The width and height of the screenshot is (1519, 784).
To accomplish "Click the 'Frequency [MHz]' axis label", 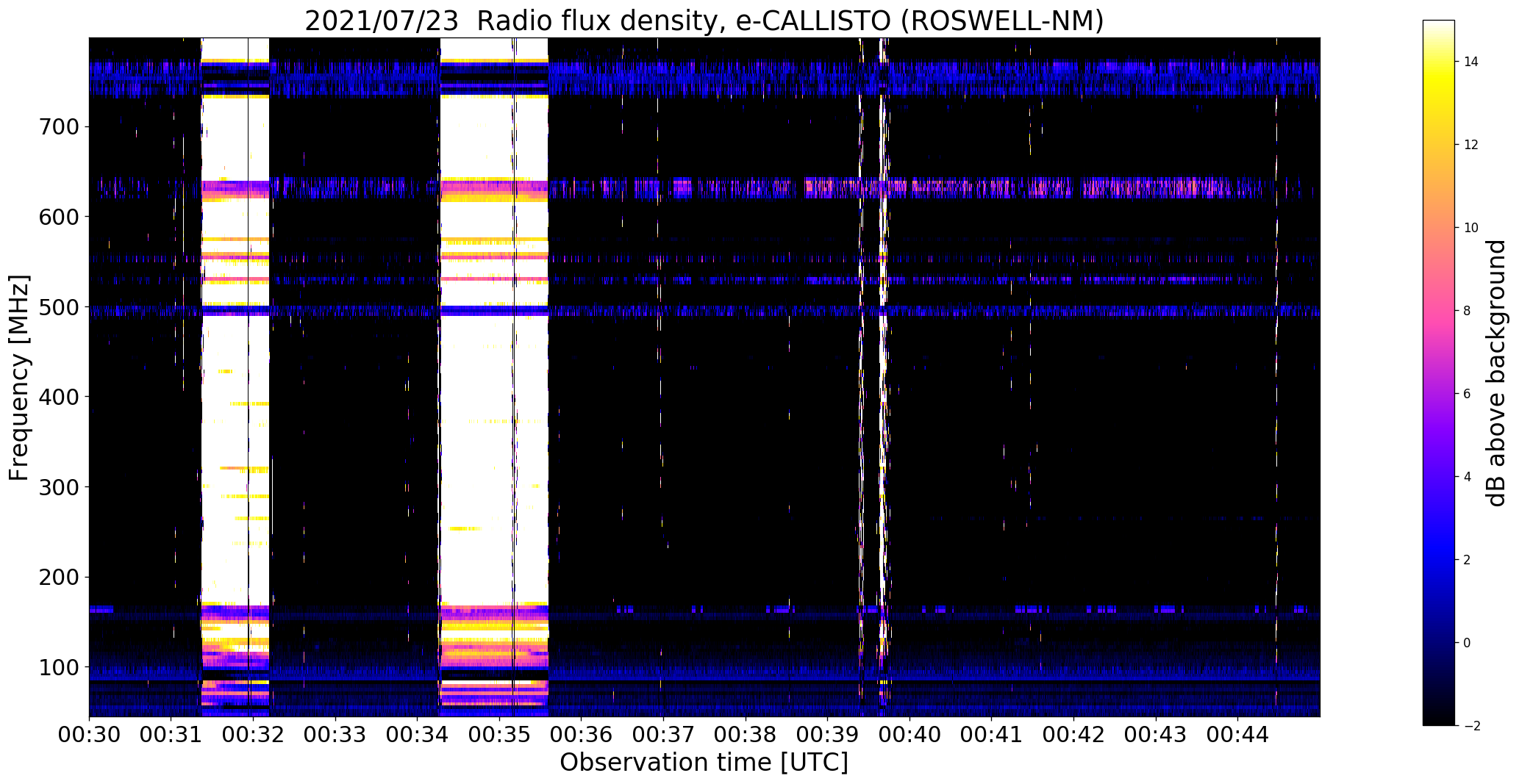I will point(19,378).
